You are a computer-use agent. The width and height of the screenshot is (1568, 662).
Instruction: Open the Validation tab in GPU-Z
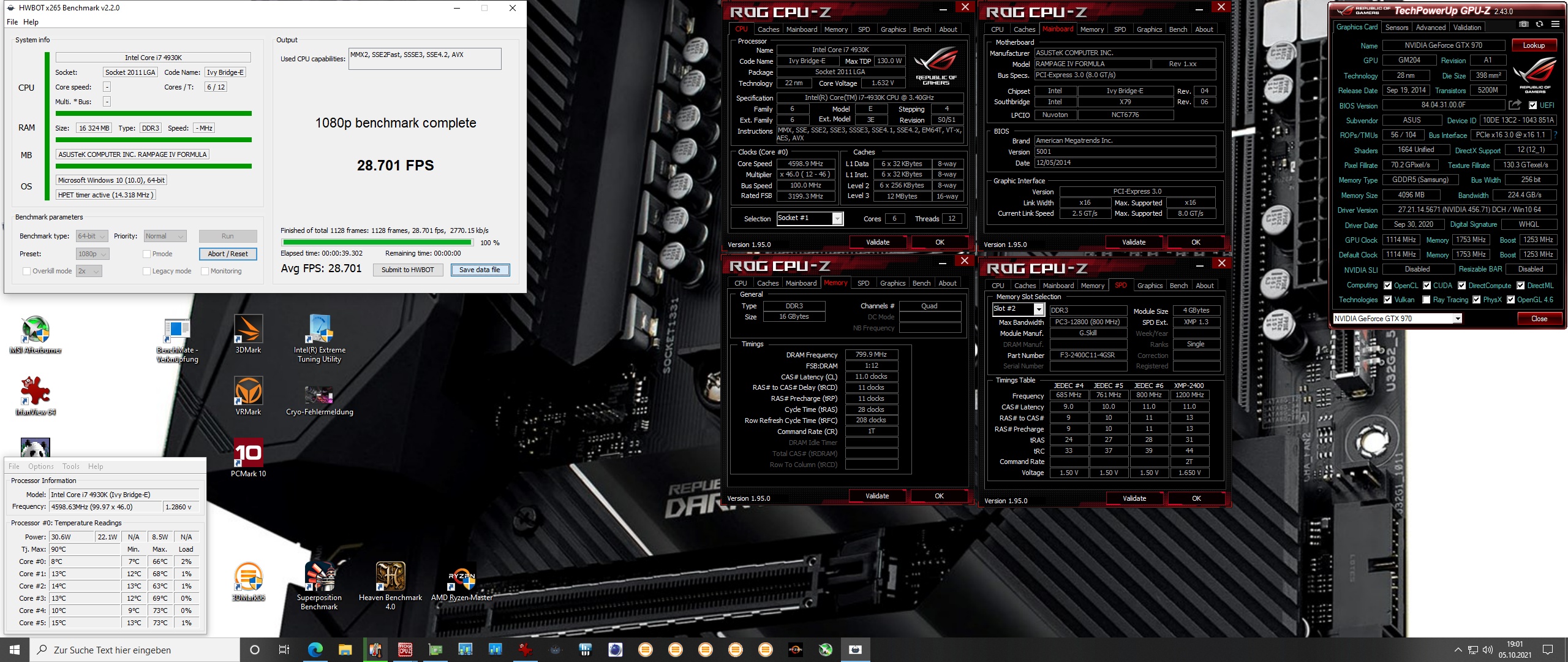1468,27
